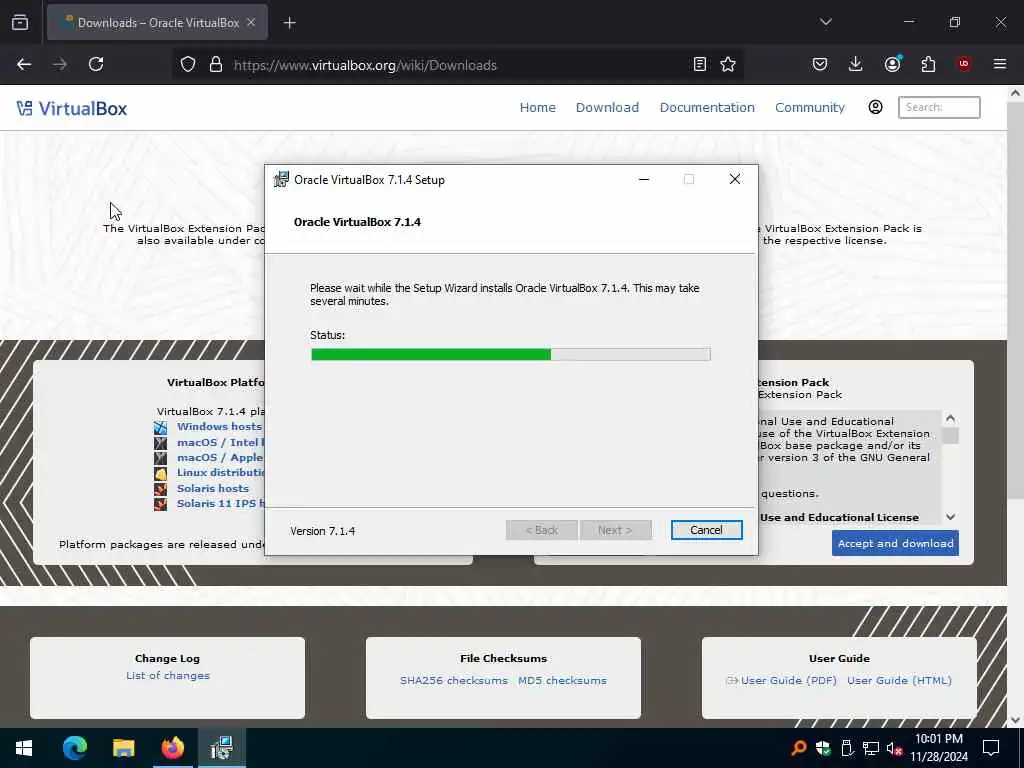Open File Explorer from the taskbar

pyautogui.click(x=123, y=748)
